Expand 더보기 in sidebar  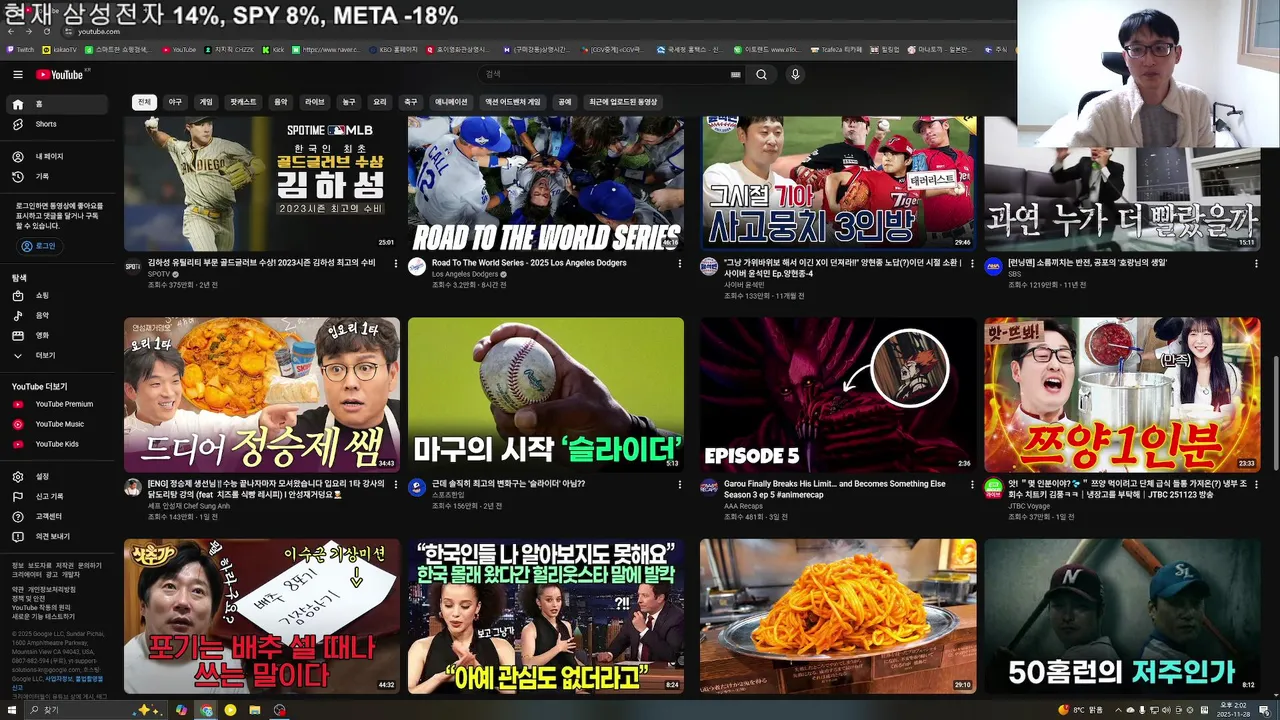coord(59,356)
